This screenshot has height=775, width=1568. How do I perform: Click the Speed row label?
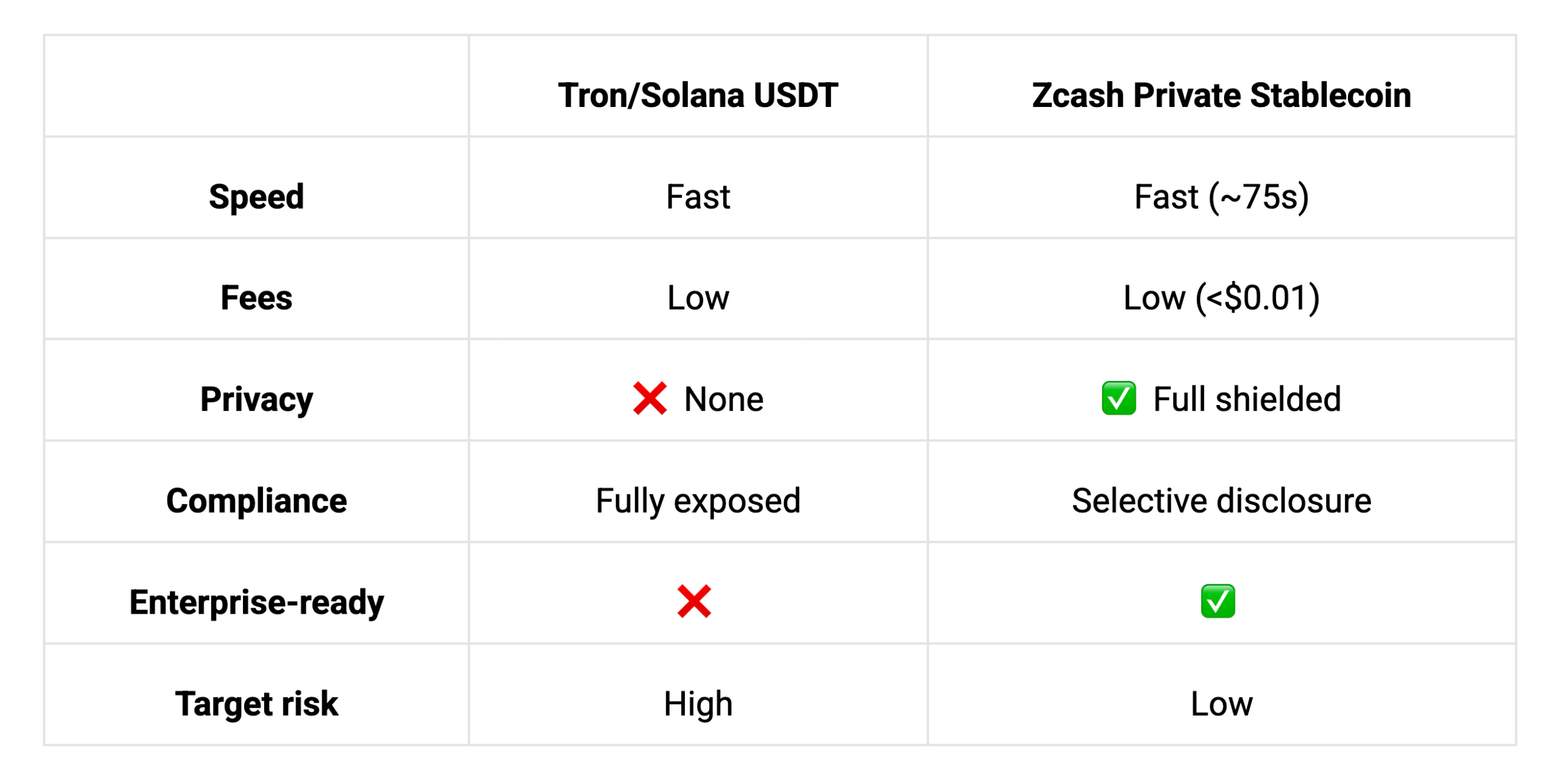pos(256,196)
